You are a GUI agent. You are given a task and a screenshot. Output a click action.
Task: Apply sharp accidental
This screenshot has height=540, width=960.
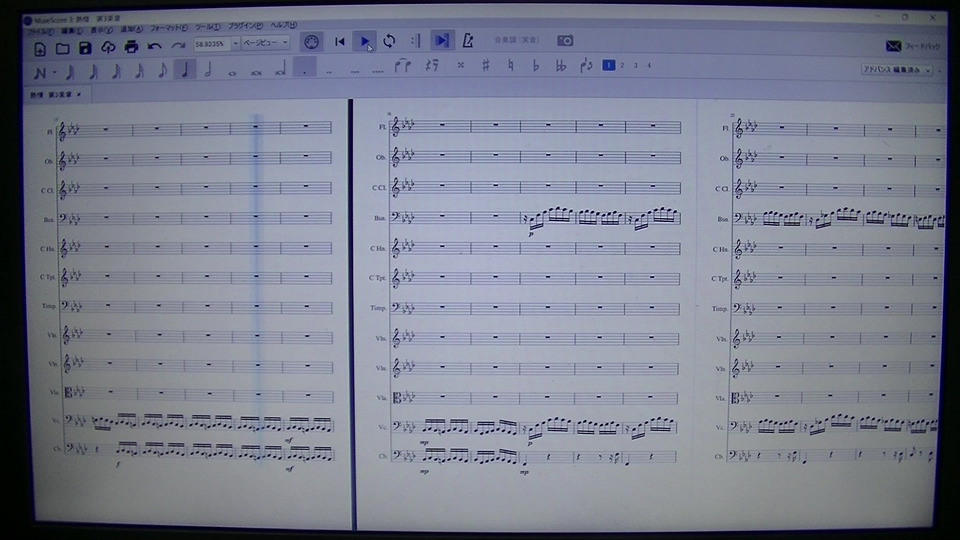click(486, 64)
